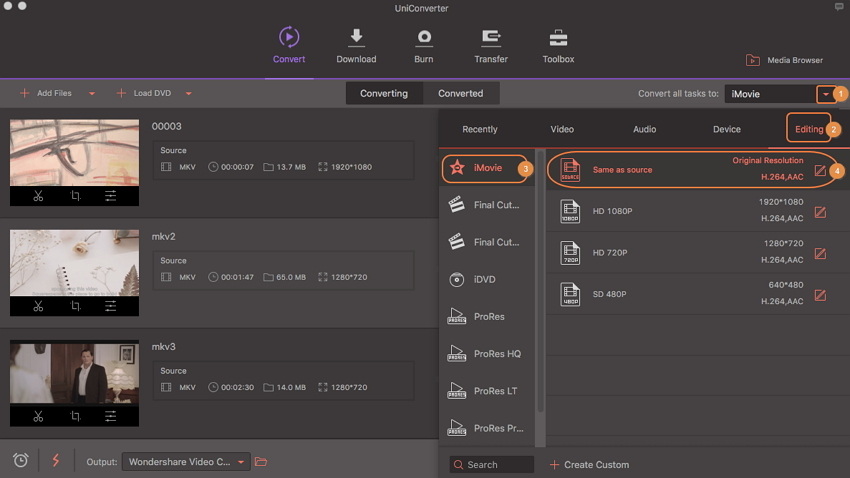The width and height of the screenshot is (850, 478).
Task: Expand the Load DVD dropdown arrow
Action: tap(188, 94)
